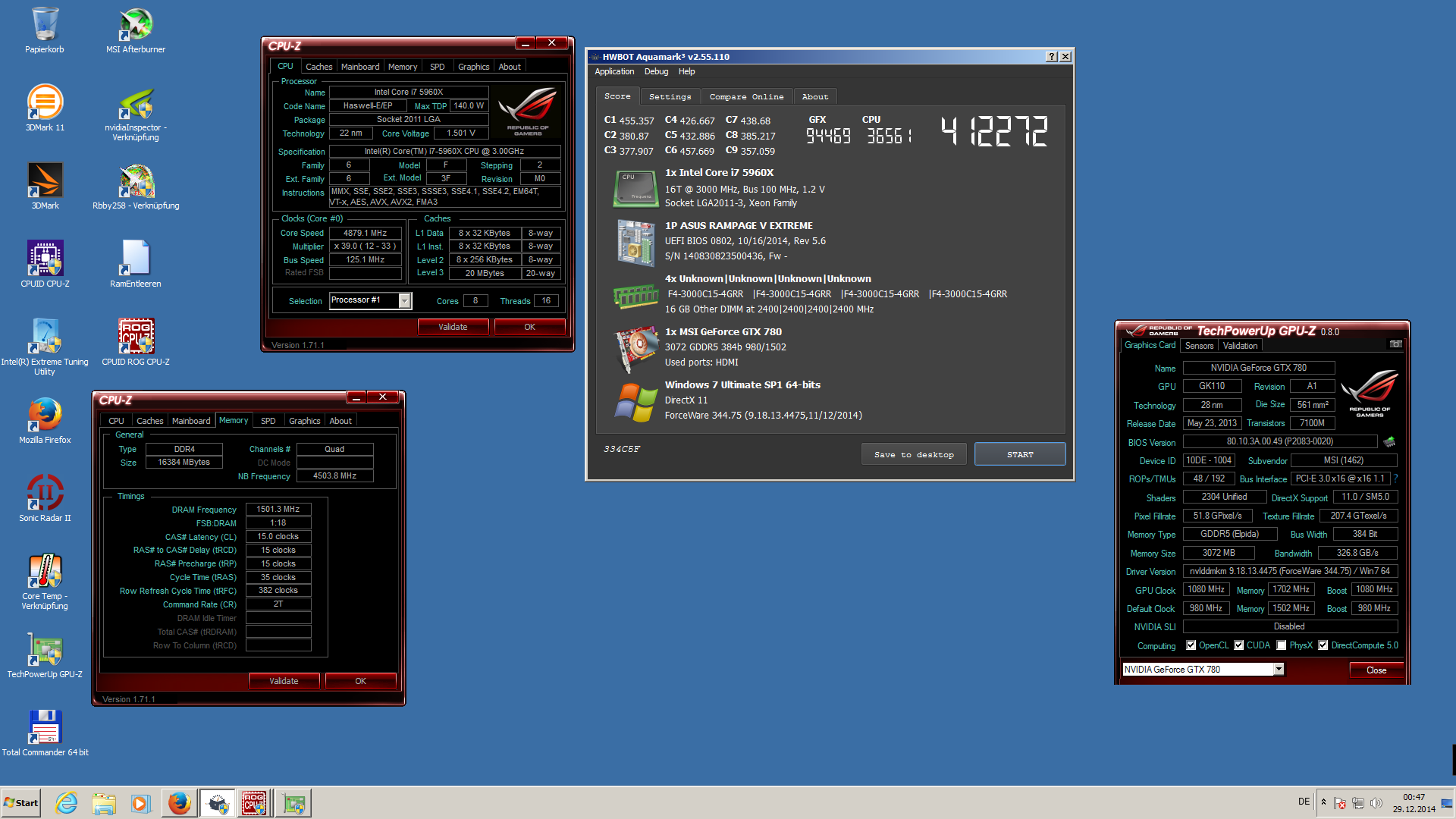Open the Graphics tab in lower CPU-Z
Viewport: 1456px width, 819px height.
pos(305,421)
